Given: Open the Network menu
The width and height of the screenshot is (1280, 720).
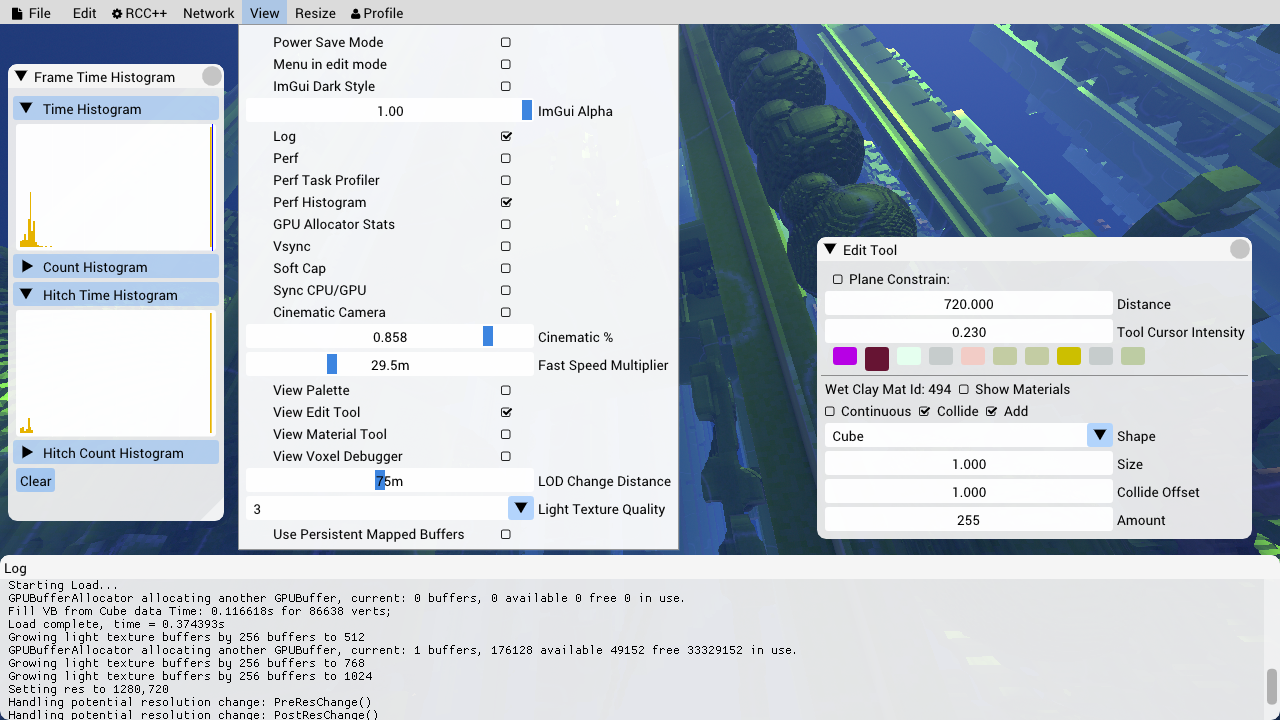Looking at the screenshot, I should pos(209,13).
